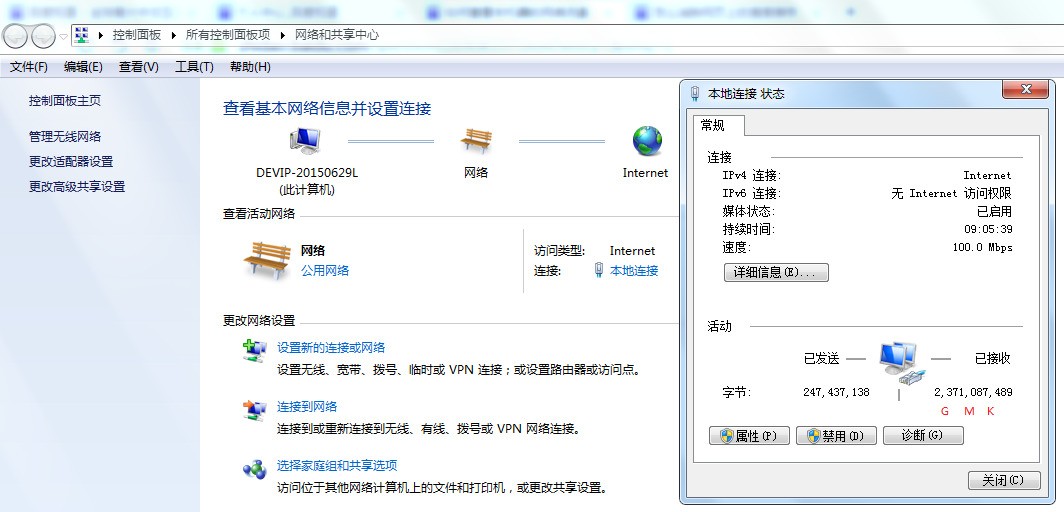Click the 详细信息(E)... button

tap(776, 272)
